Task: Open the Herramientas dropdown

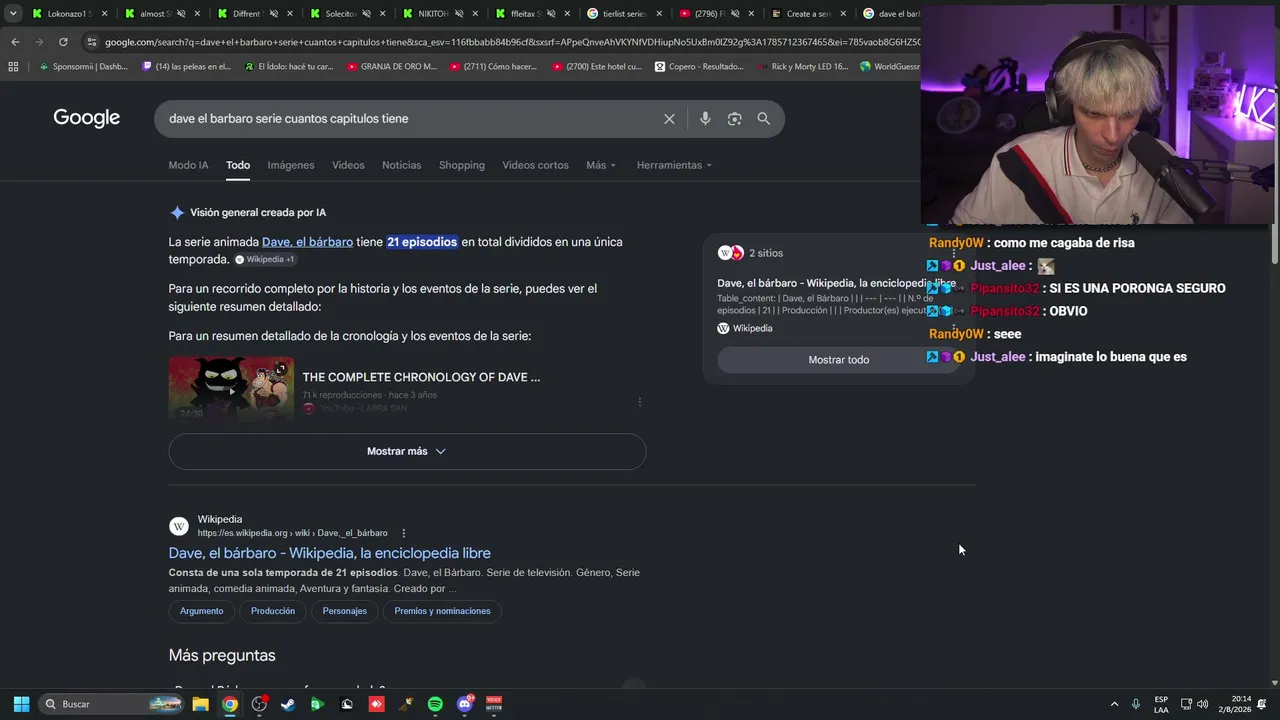Action: (x=674, y=165)
